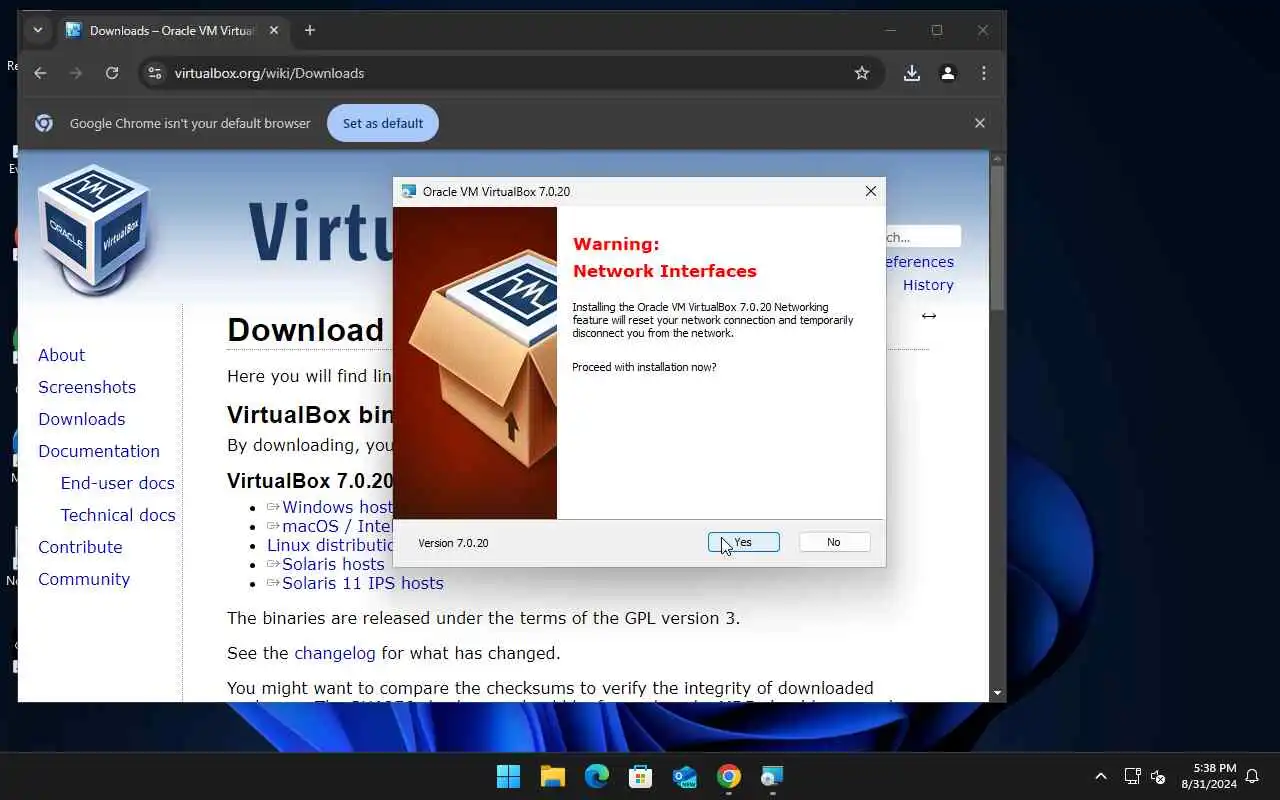The height and width of the screenshot is (800, 1280).
Task: Open the tab search dropdown in Chrome
Action: 37,30
